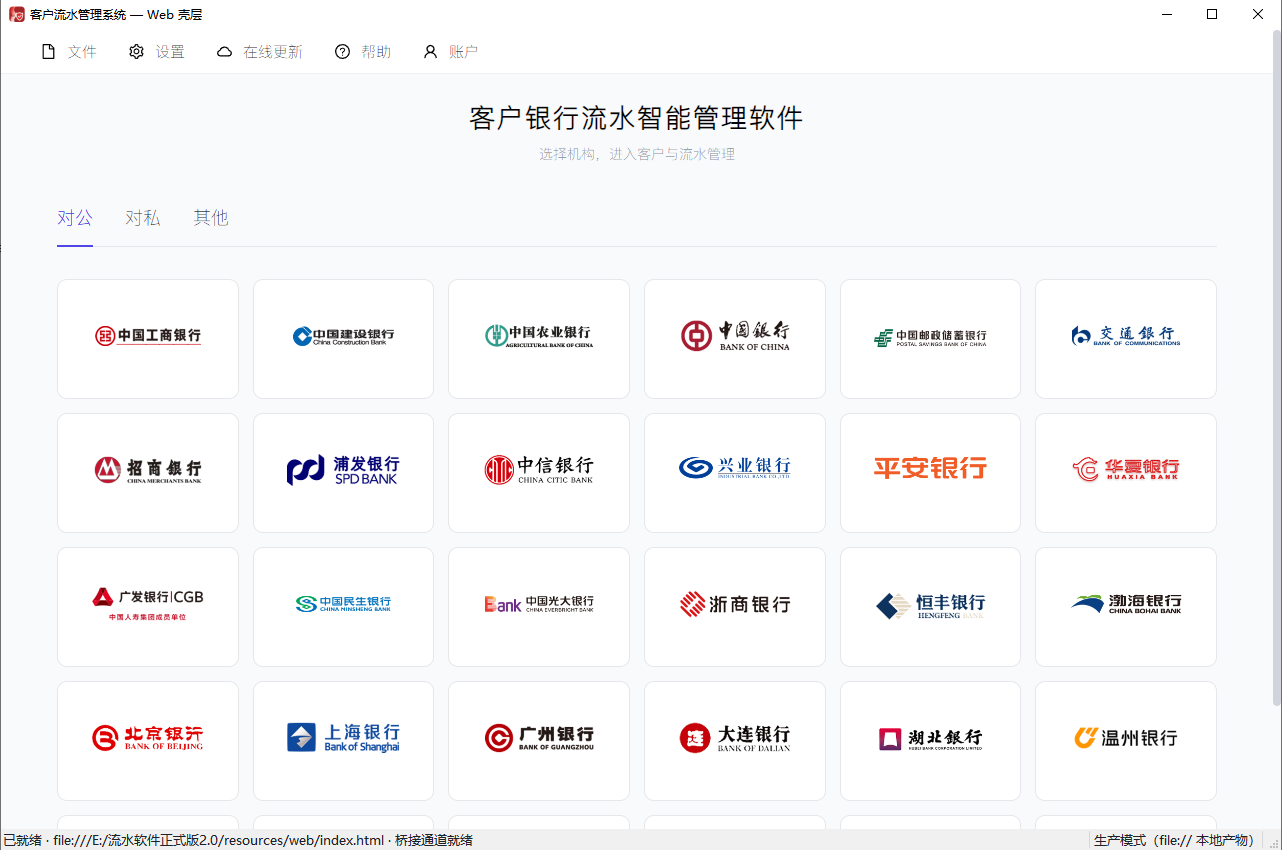Select the 中国工商银行 bank card
The height and width of the screenshot is (850, 1282).
pos(148,339)
